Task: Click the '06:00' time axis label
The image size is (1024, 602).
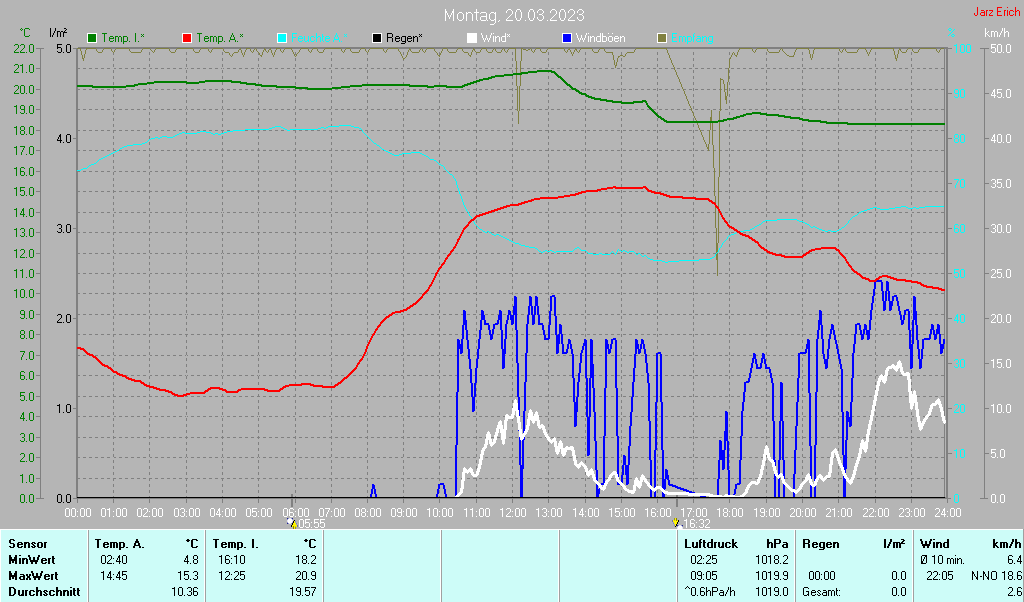Action: click(x=295, y=513)
